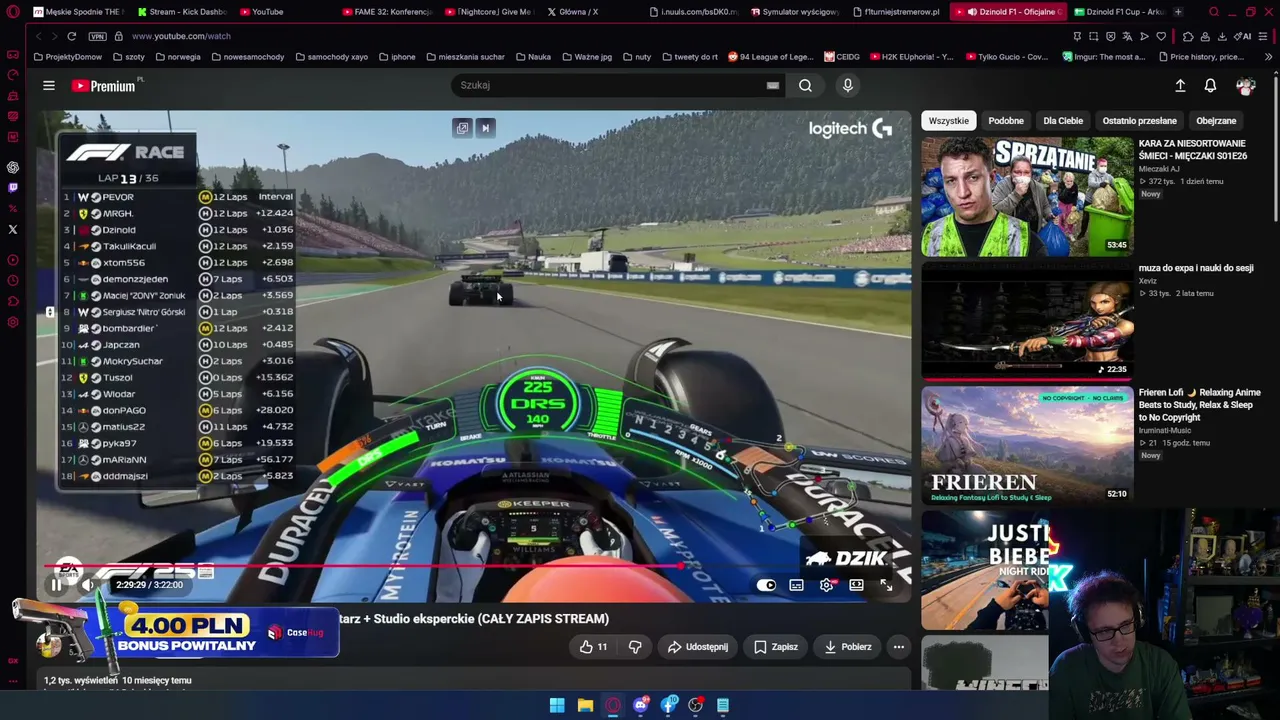
Task: Focus the Szukaj search field
Action: 608,86
